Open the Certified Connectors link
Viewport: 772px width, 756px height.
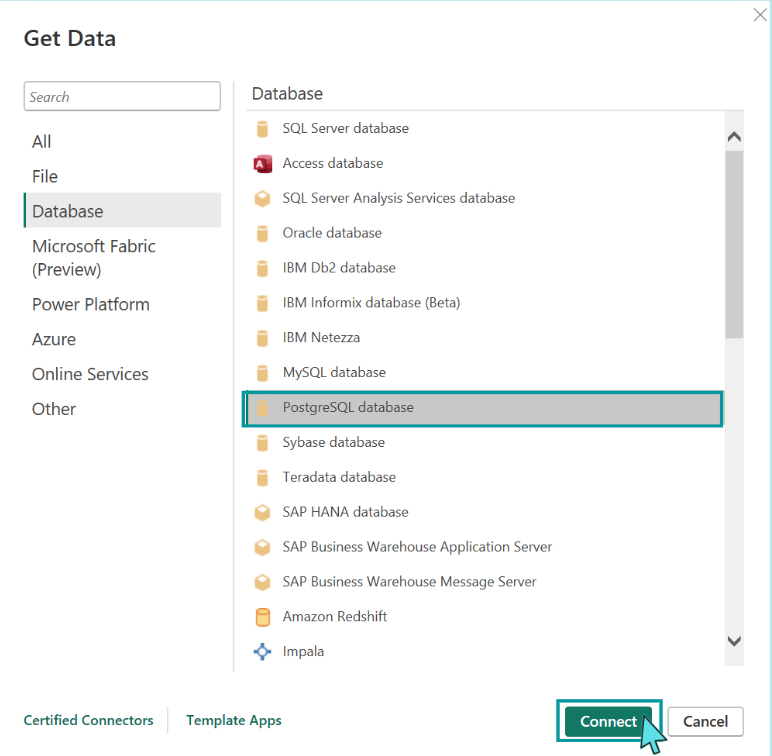pos(89,720)
